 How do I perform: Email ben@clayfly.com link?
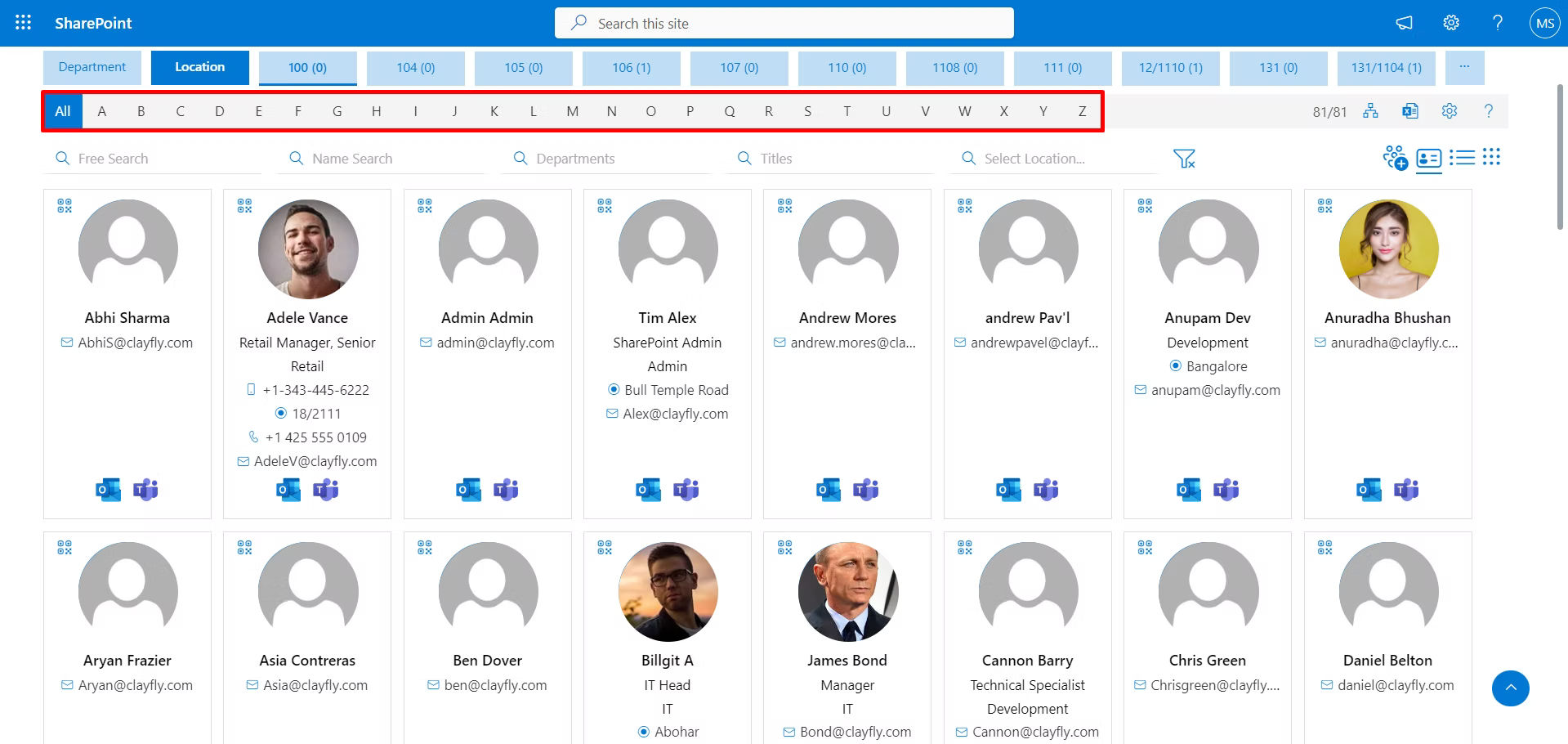pyautogui.click(x=495, y=685)
